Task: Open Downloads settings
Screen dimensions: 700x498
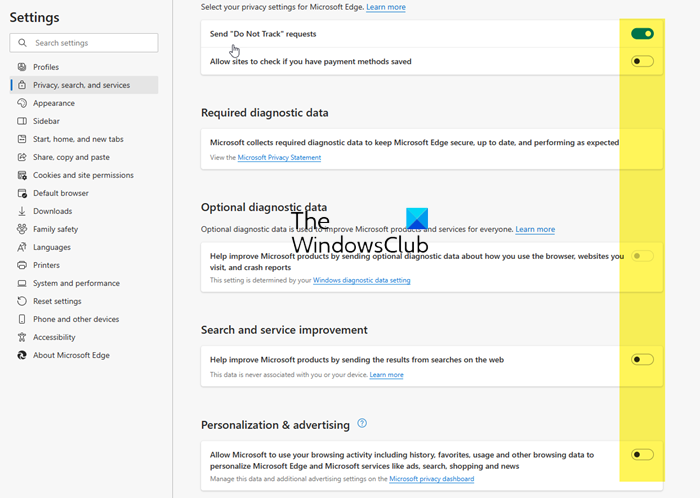Action: click(x=84, y=211)
